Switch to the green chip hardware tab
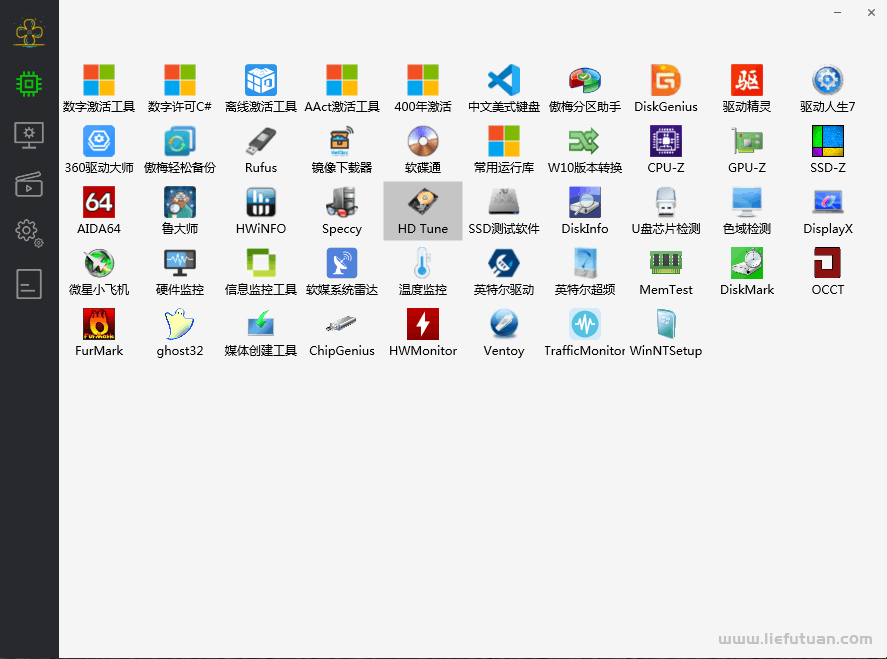This screenshot has height=659, width=887. pyautogui.click(x=29, y=84)
